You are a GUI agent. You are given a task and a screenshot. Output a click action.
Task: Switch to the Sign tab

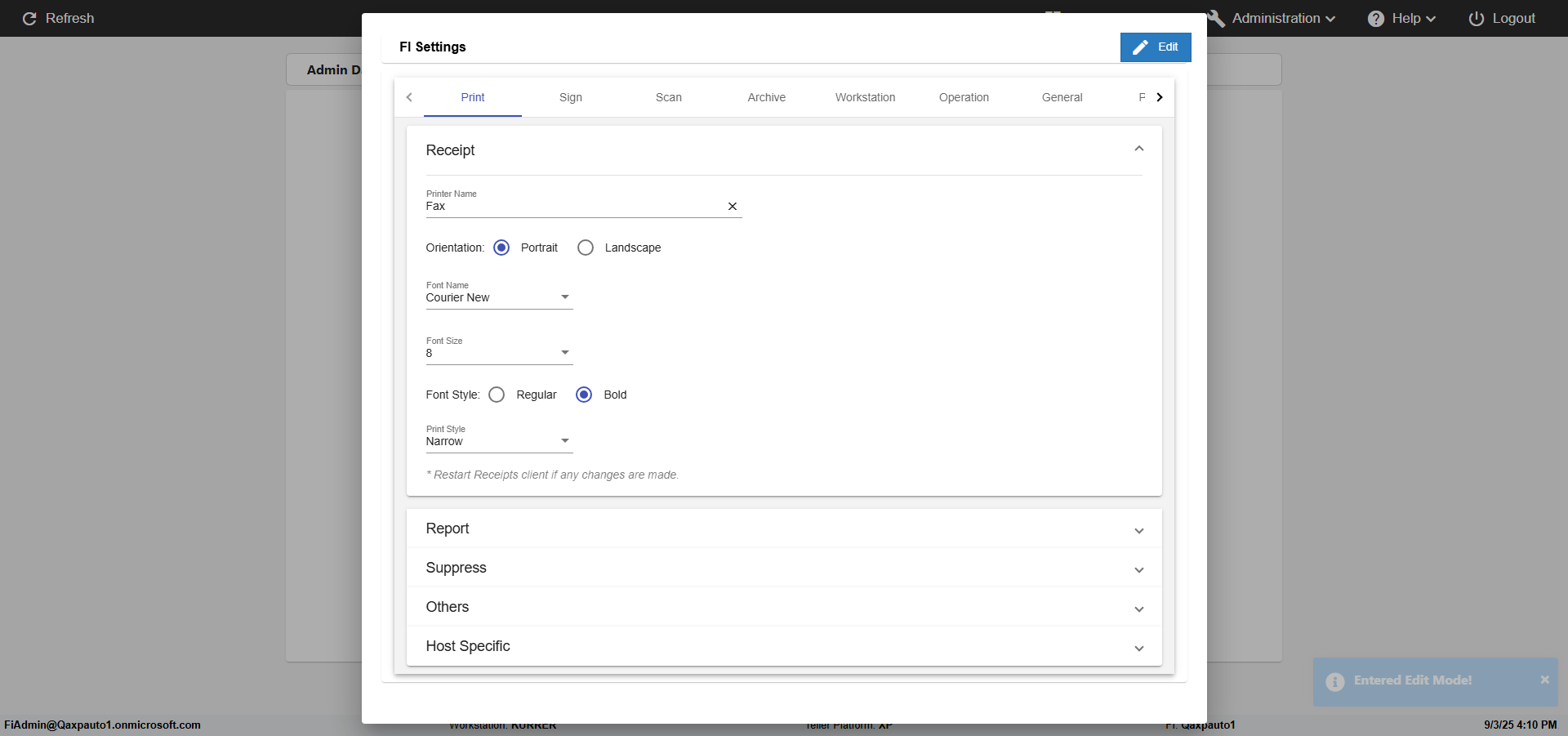pos(571,97)
